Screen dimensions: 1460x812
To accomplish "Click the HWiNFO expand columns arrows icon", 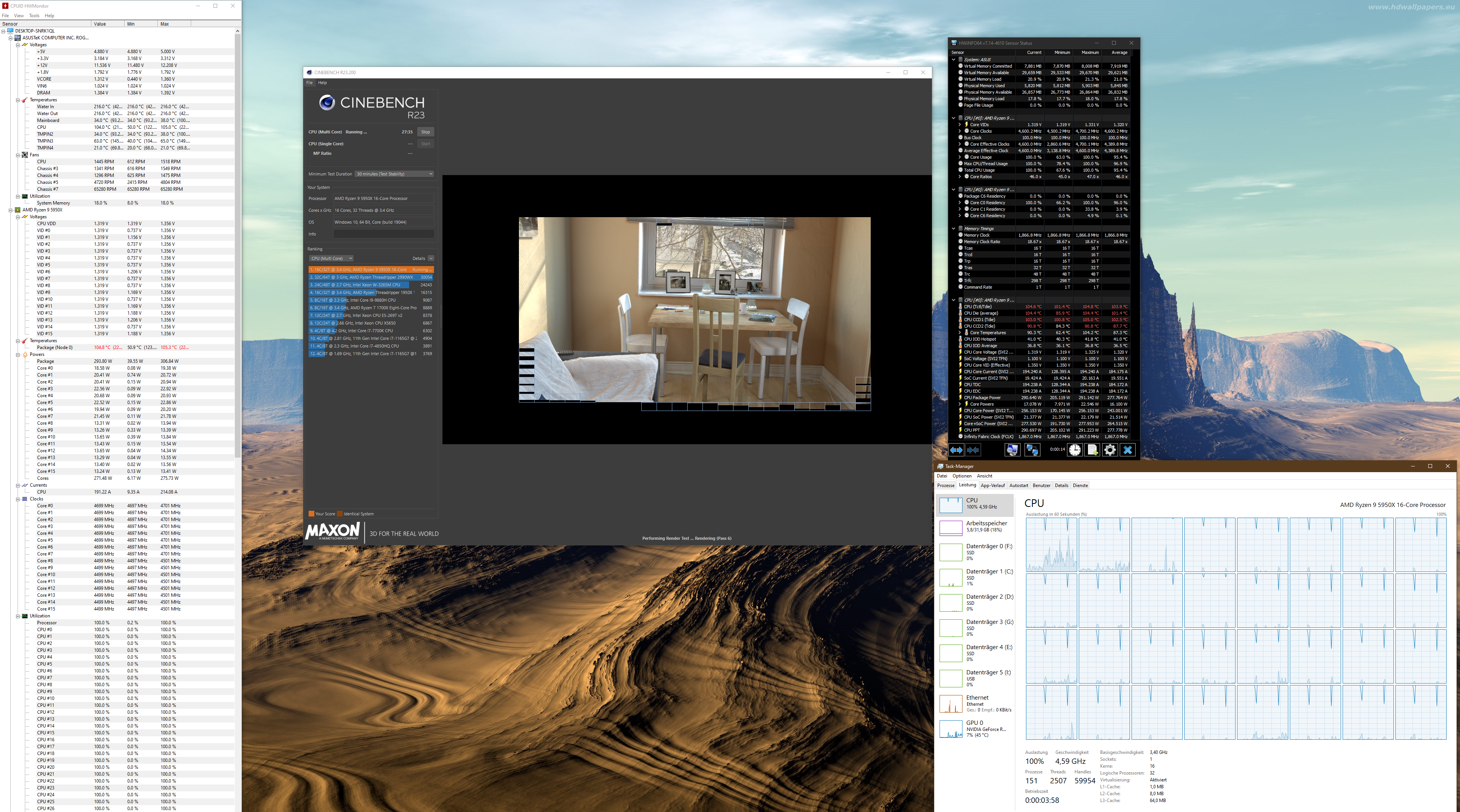I will click(956, 450).
